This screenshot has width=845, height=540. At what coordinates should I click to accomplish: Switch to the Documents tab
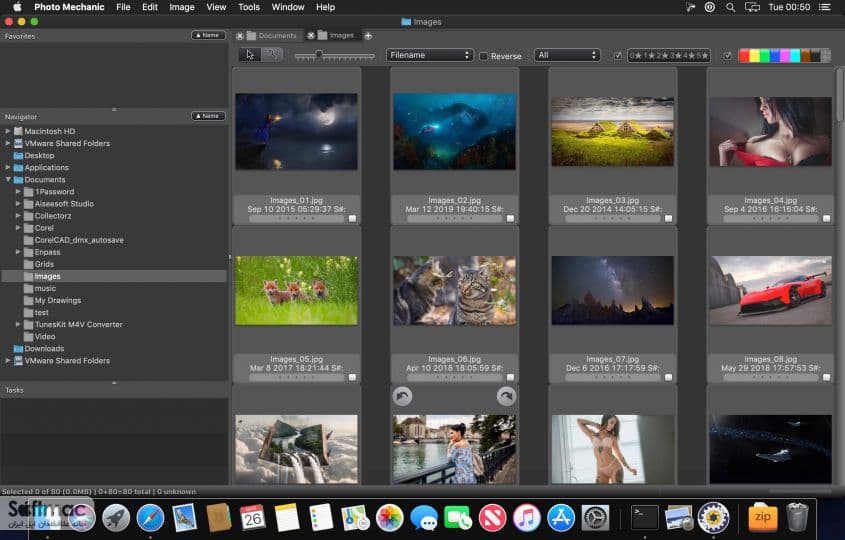278,36
